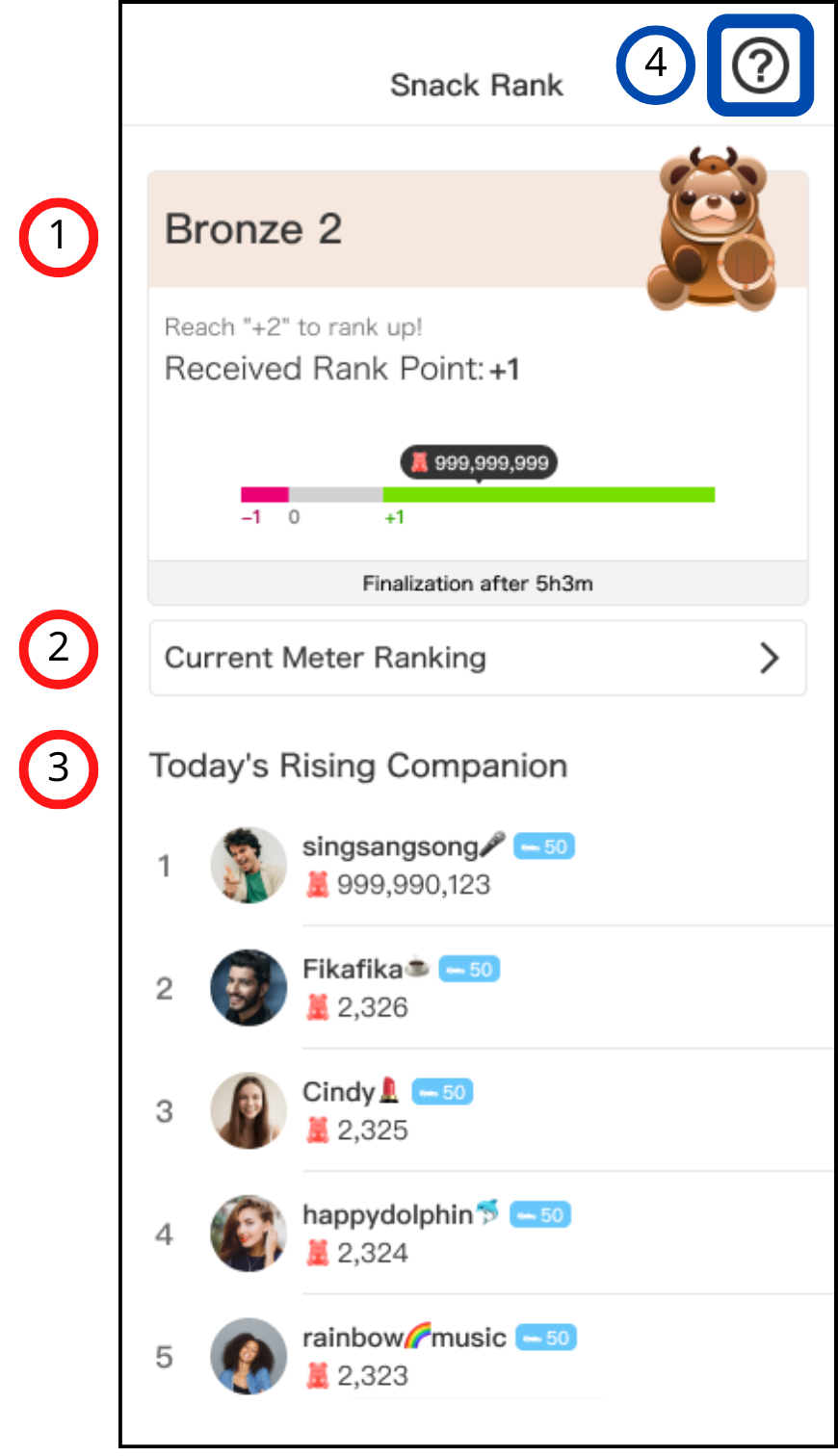Click Cindy's level 50 badge
The height and width of the screenshot is (1456, 838).
443,1093
